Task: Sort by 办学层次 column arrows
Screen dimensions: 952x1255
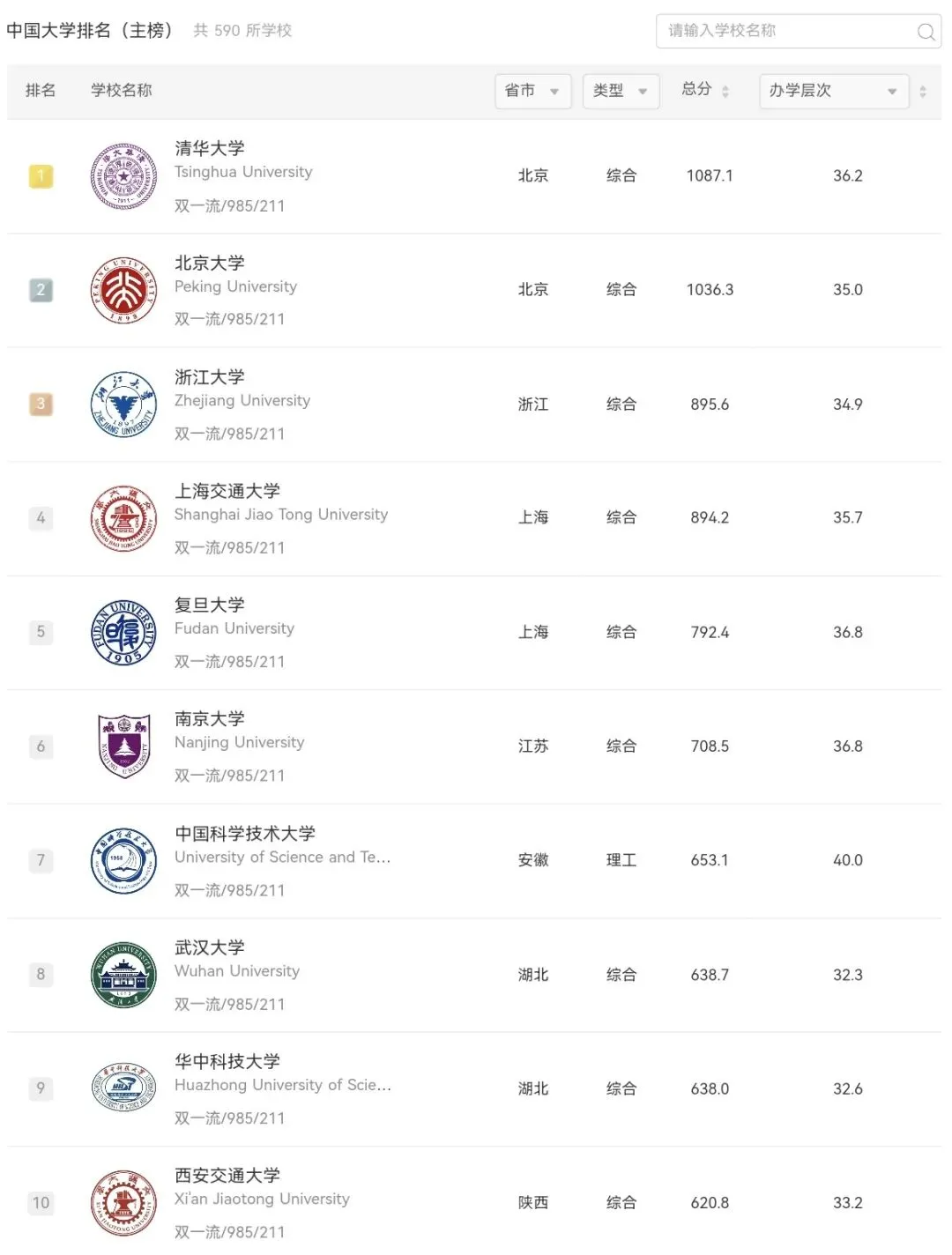Action: [x=923, y=91]
